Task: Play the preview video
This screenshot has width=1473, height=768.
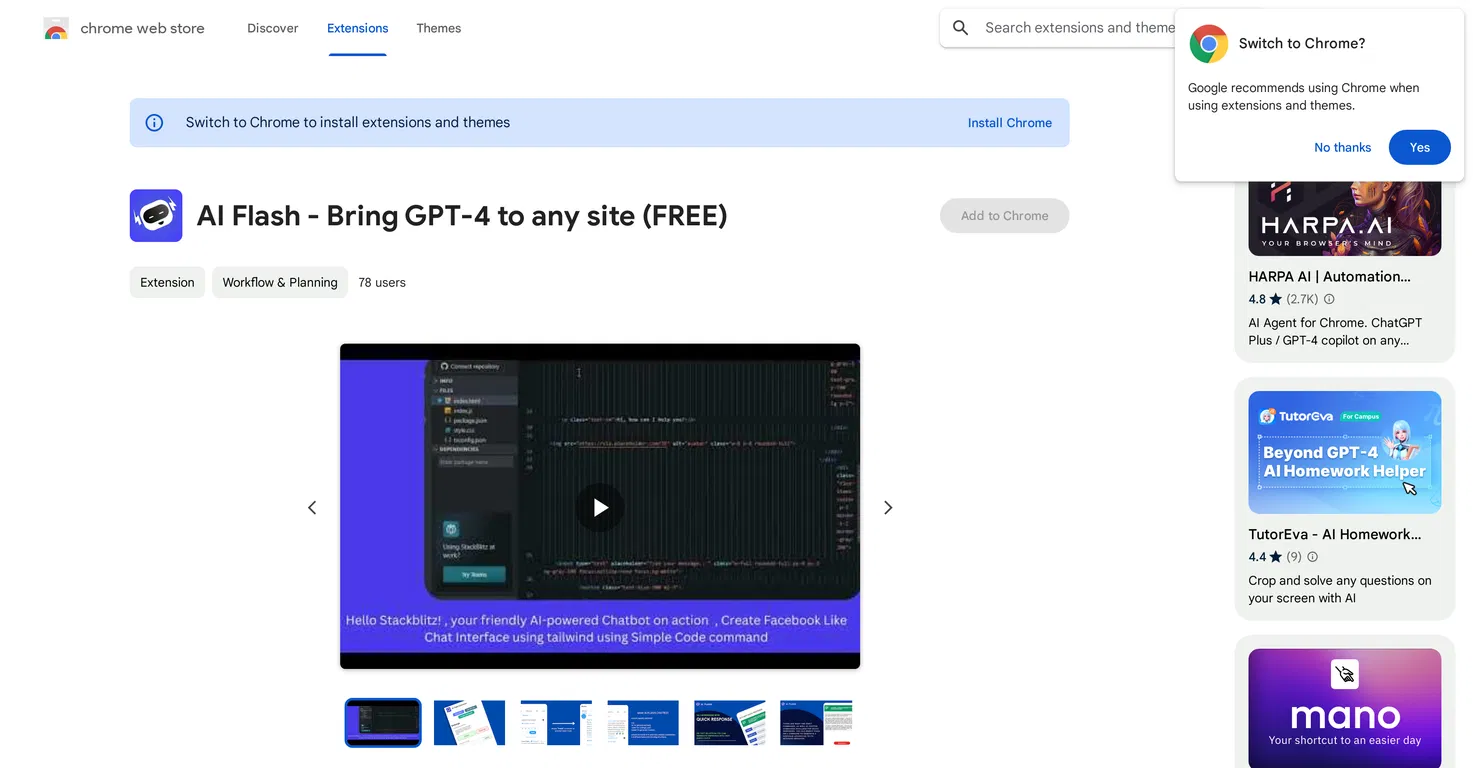Action: pyautogui.click(x=600, y=507)
